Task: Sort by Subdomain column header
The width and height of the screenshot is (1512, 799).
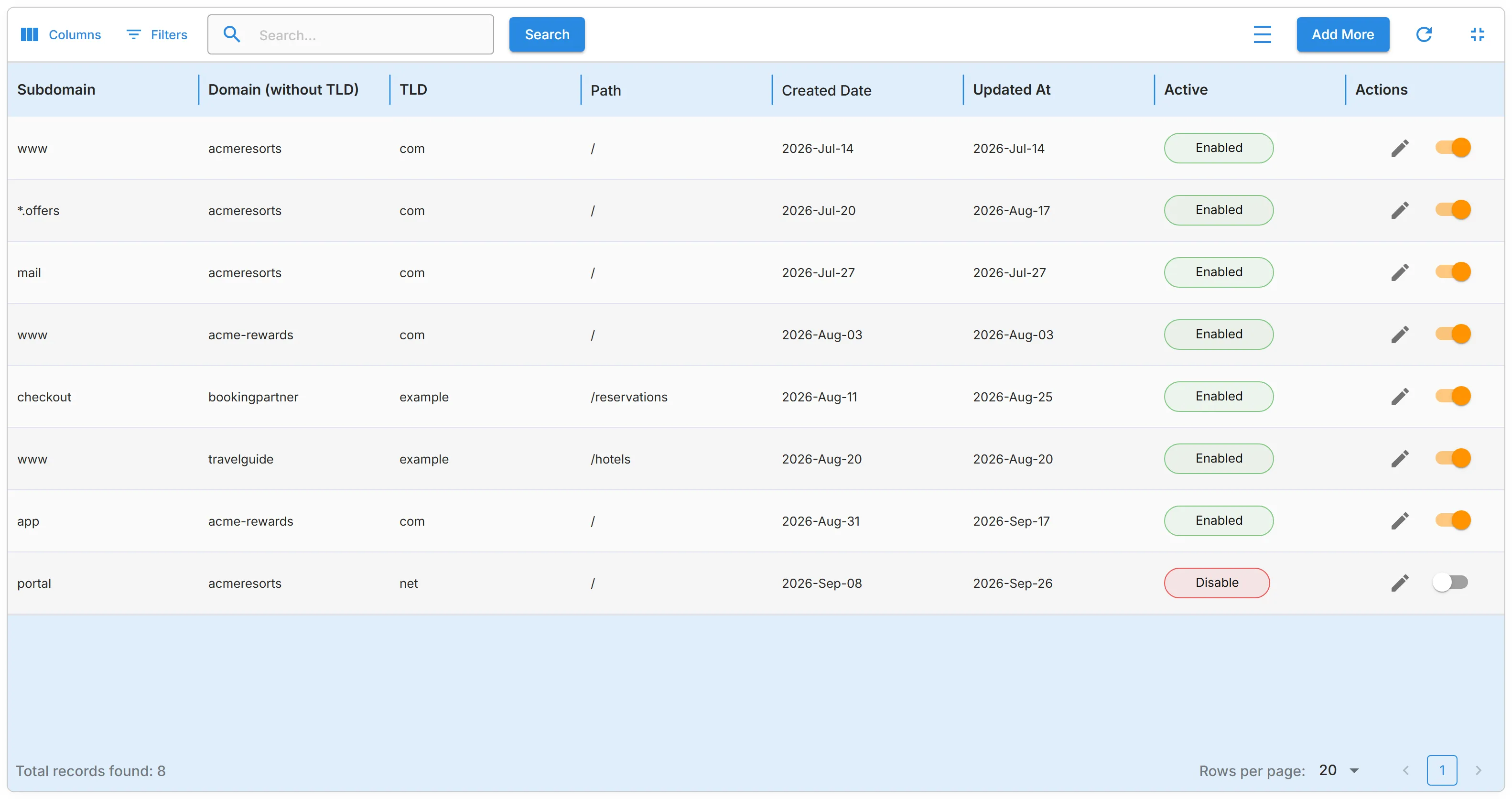Action: coord(56,90)
